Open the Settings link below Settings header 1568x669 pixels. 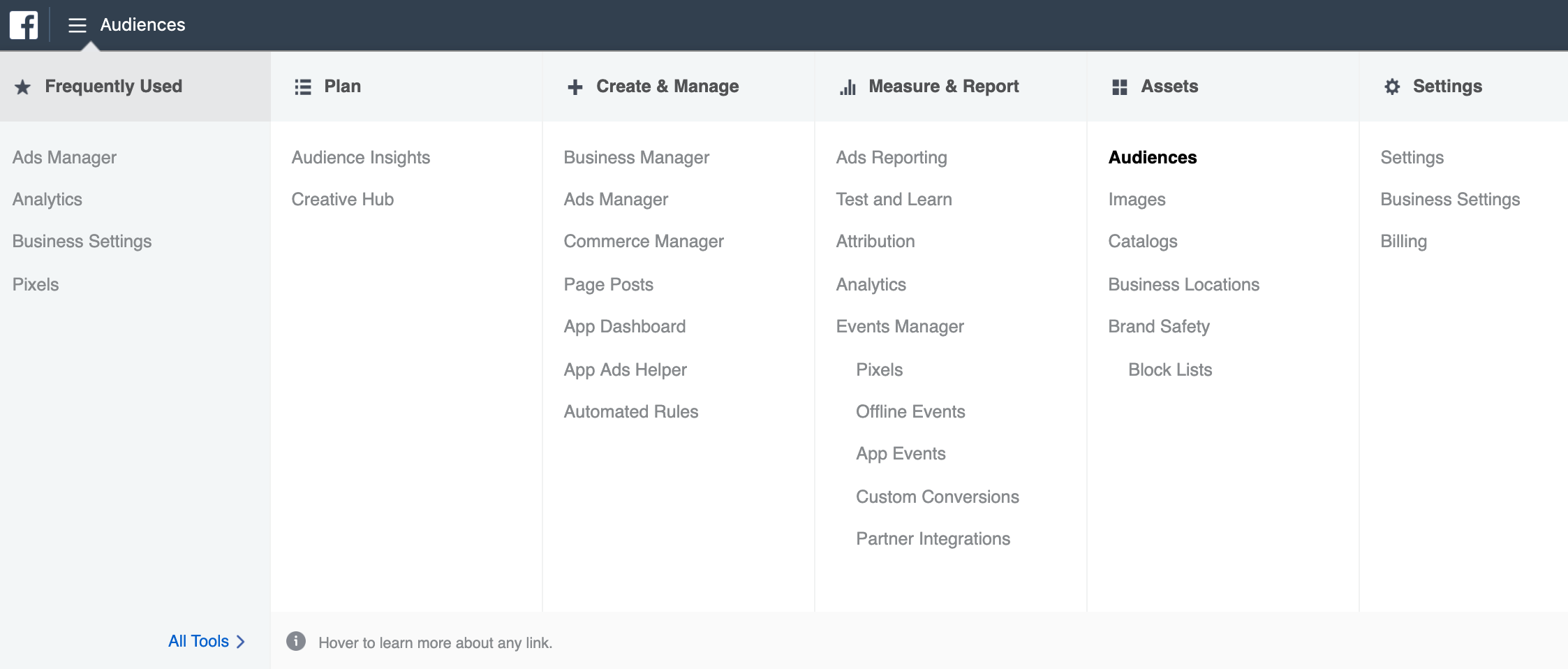[1412, 157]
